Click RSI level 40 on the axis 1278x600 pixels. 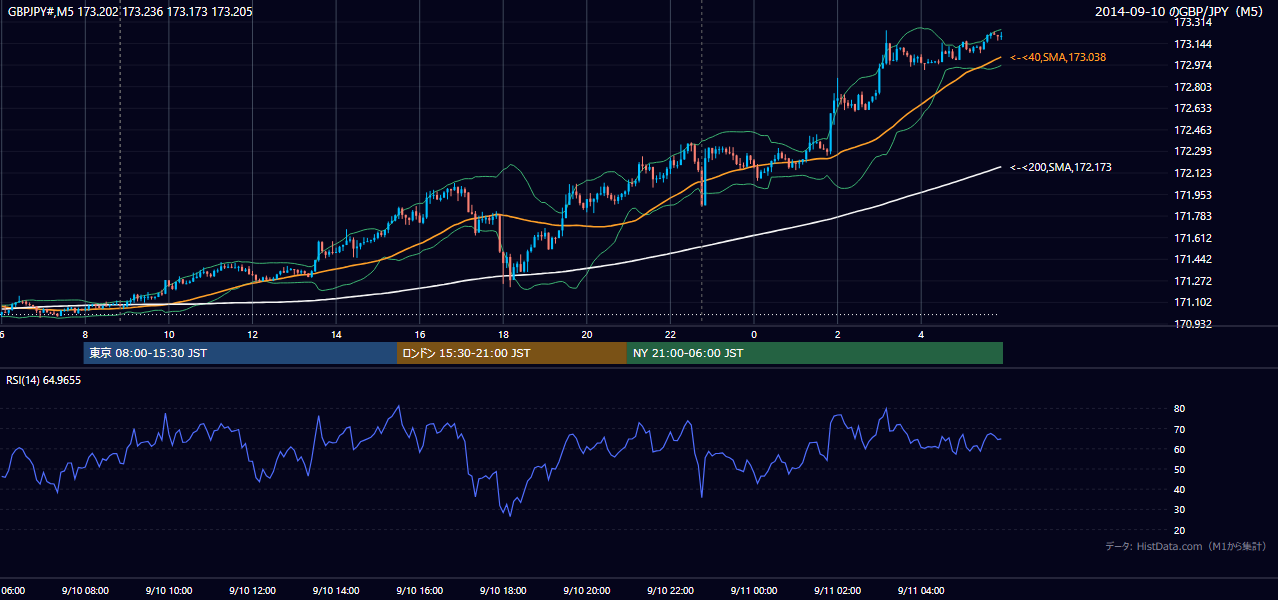pyautogui.click(x=1179, y=489)
